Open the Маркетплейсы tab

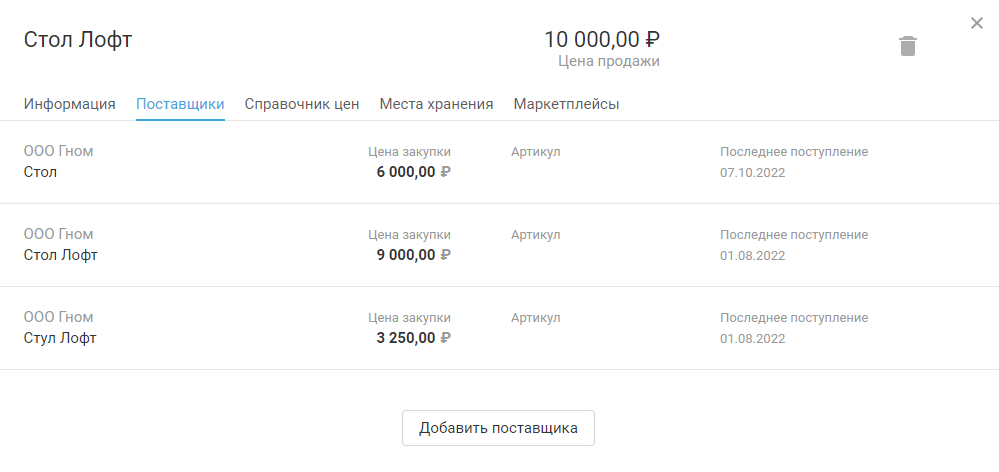(566, 104)
